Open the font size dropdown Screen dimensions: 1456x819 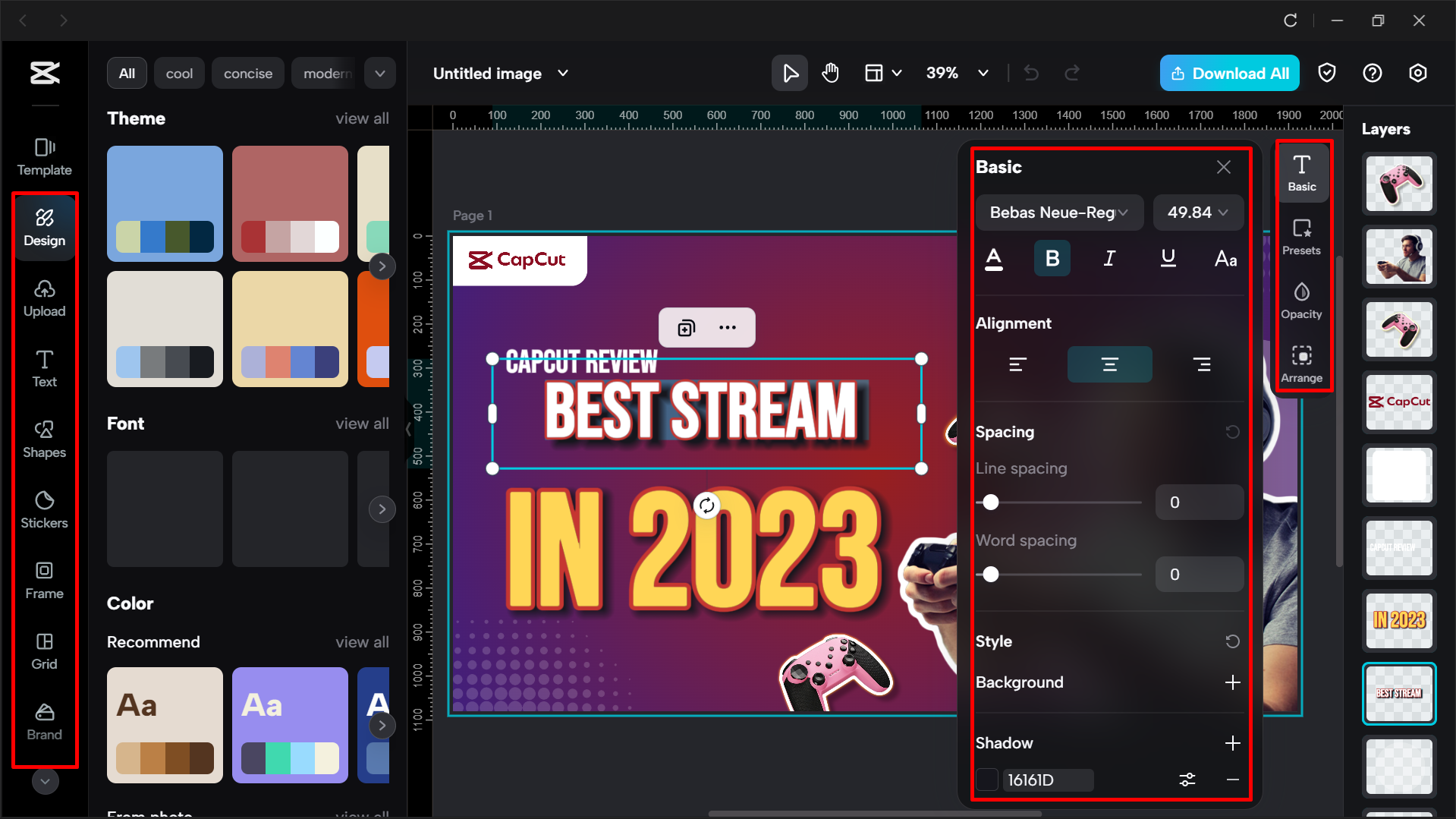tap(1197, 213)
